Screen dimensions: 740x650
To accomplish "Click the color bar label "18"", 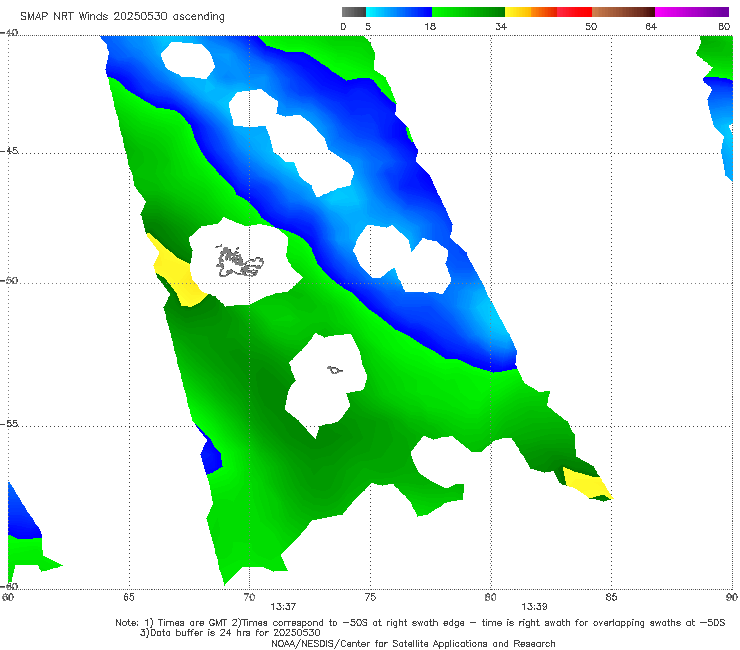I will [x=430, y=27].
